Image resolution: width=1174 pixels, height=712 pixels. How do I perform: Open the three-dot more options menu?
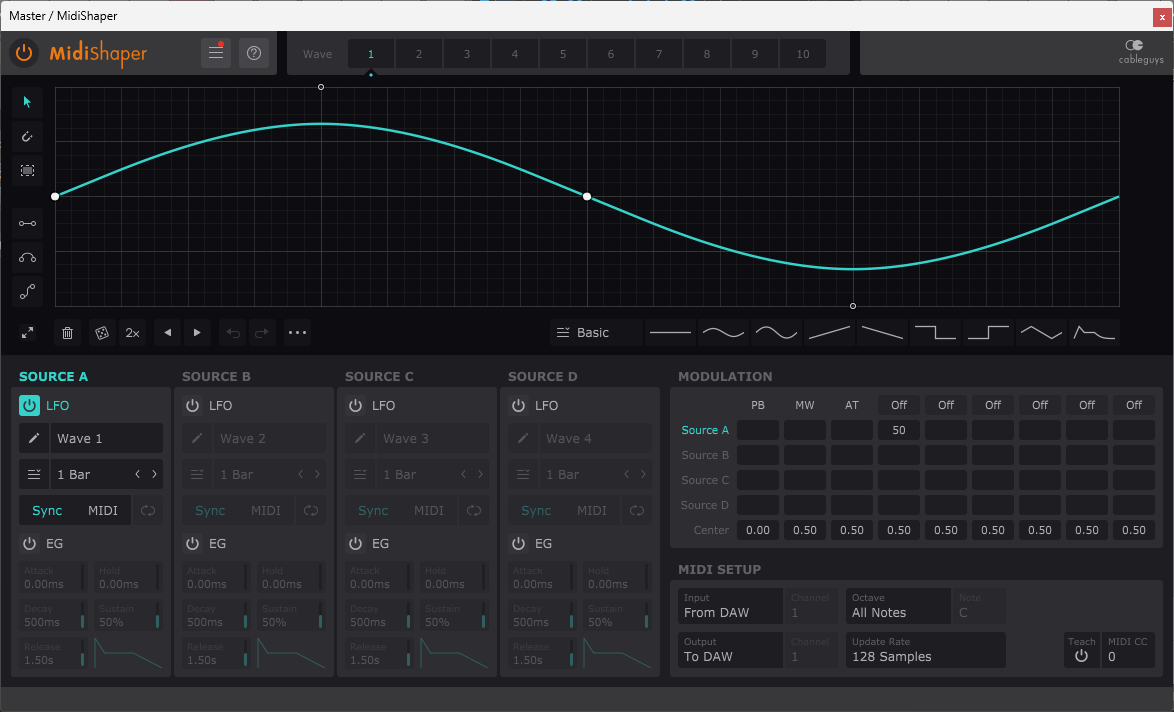click(x=297, y=332)
